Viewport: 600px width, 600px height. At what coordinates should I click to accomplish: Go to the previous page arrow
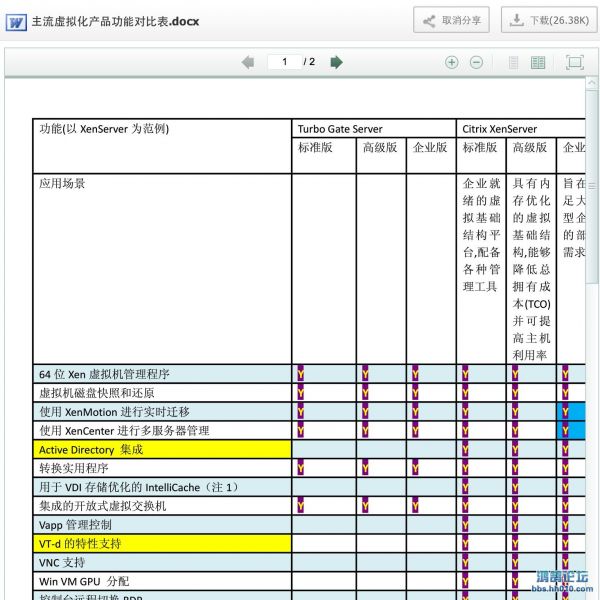coord(248,62)
